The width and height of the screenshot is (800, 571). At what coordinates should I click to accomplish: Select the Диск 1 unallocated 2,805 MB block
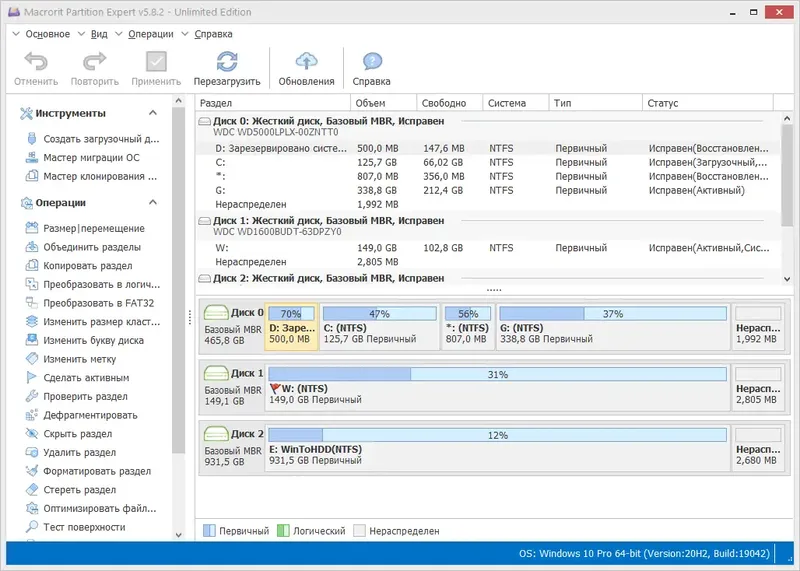(x=759, y=387)
